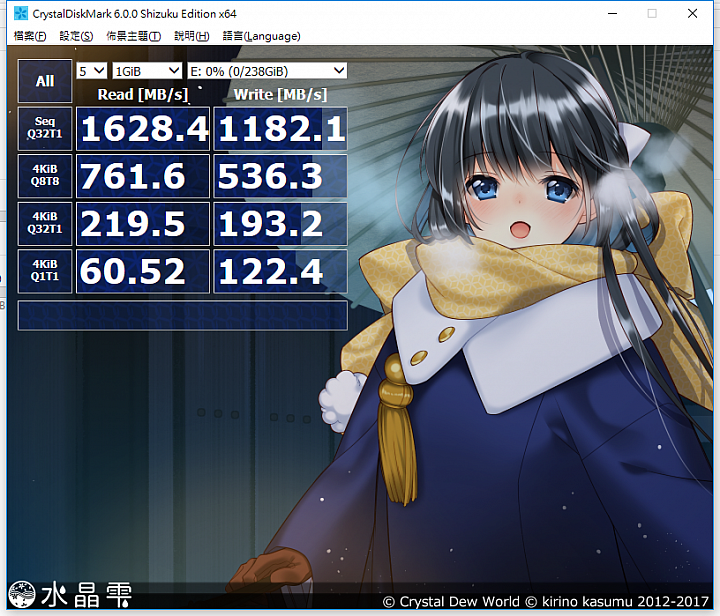Open the 說明(H) help menu

click(192, 36)
